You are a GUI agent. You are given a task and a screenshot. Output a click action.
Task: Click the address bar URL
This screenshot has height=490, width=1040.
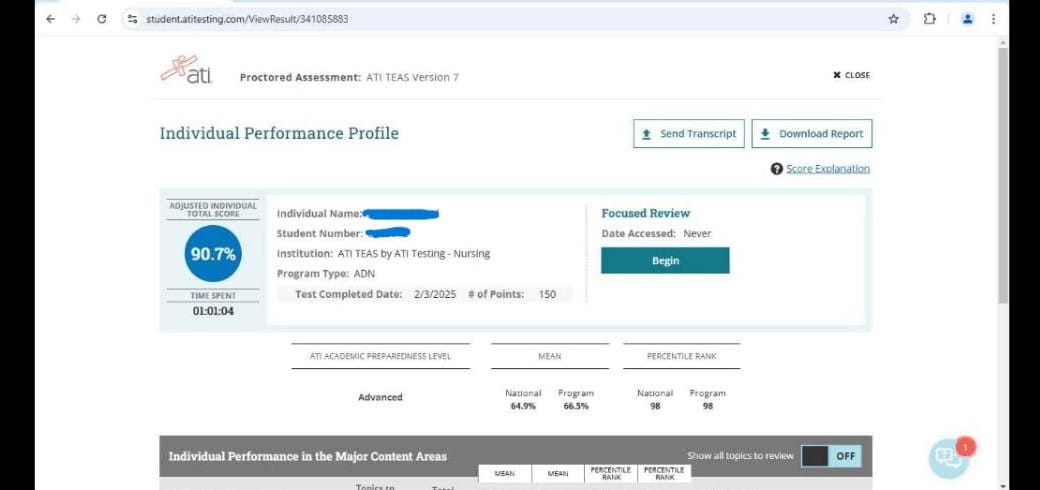tap(247, 19)
